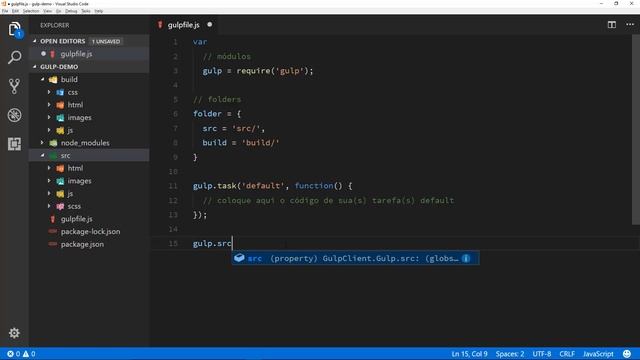The width and height of the screenshot is (640, 360).
Task: Click the editor vertical scrollbar
Action: 636,130
